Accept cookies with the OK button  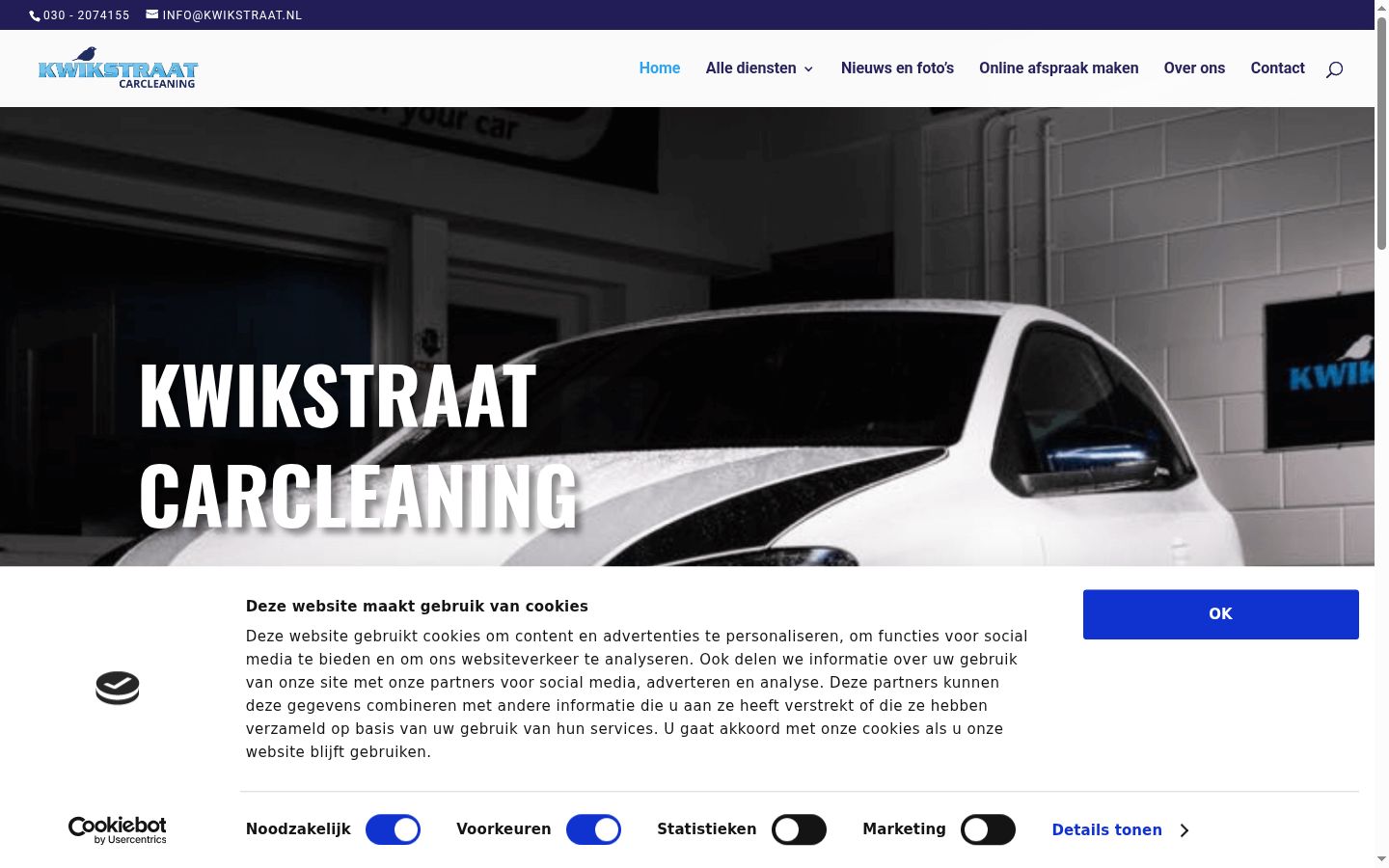(x=1221, y=614)
